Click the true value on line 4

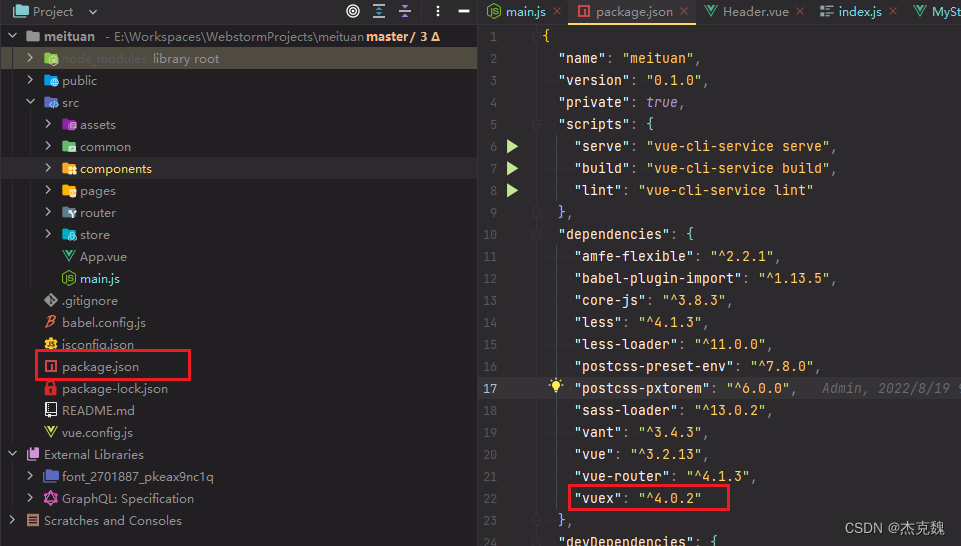pos(662,102)
